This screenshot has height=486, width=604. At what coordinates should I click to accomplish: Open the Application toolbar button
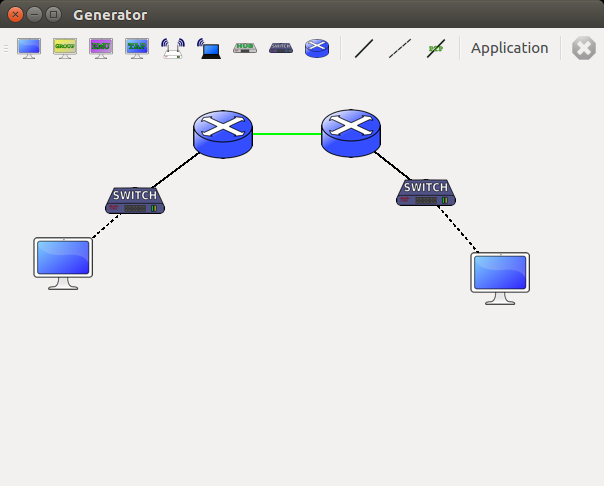pos(509,48)
